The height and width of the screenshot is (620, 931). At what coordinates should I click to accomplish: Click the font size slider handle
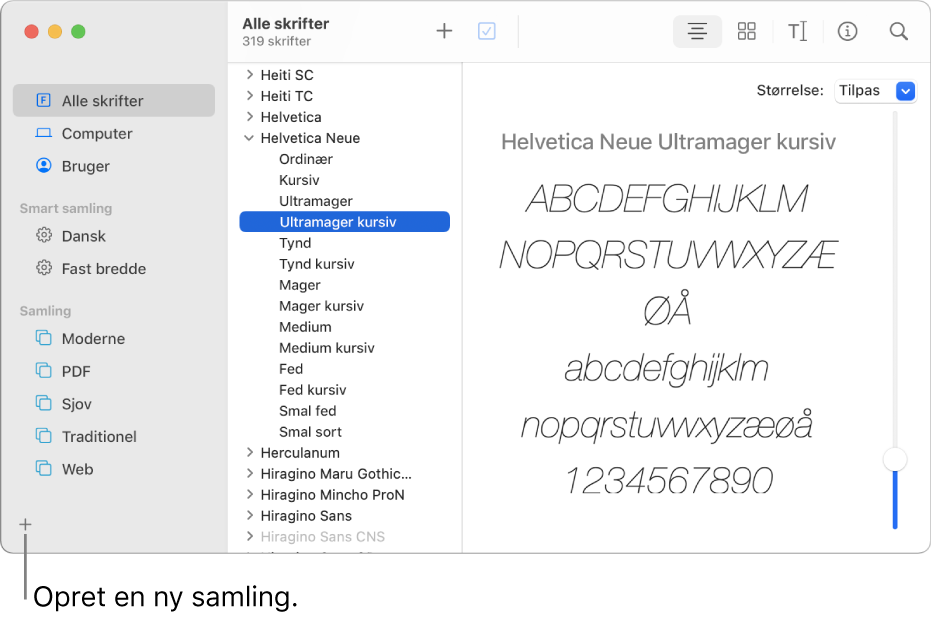tap(895, 460)
